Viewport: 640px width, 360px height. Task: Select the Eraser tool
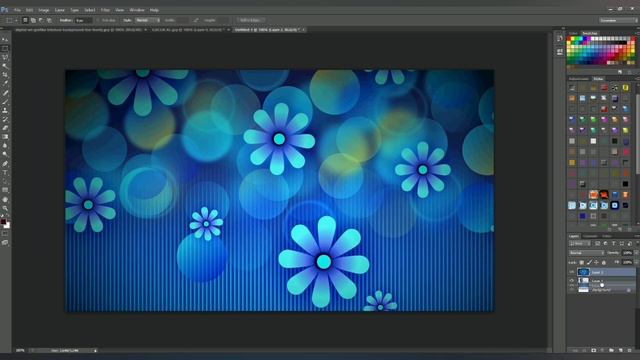(x=5, y=128)
